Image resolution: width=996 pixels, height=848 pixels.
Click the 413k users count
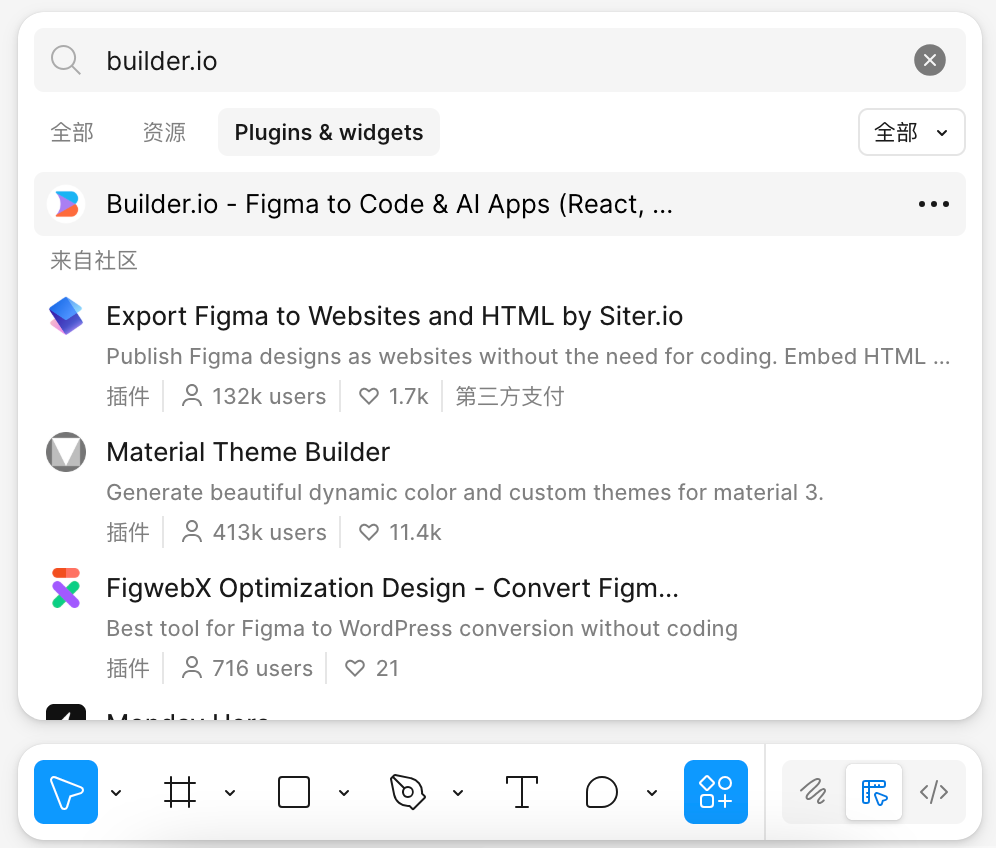tap(253, 532)
